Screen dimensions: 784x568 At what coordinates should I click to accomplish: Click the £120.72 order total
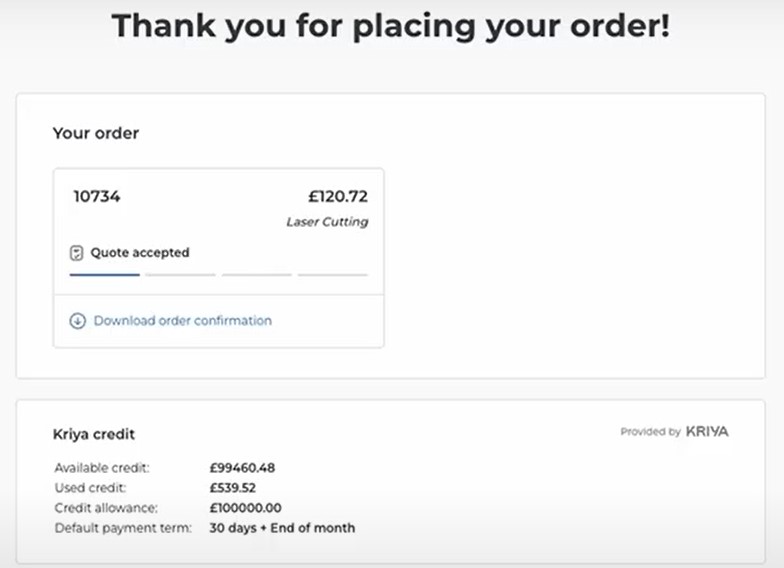[338, 196]
